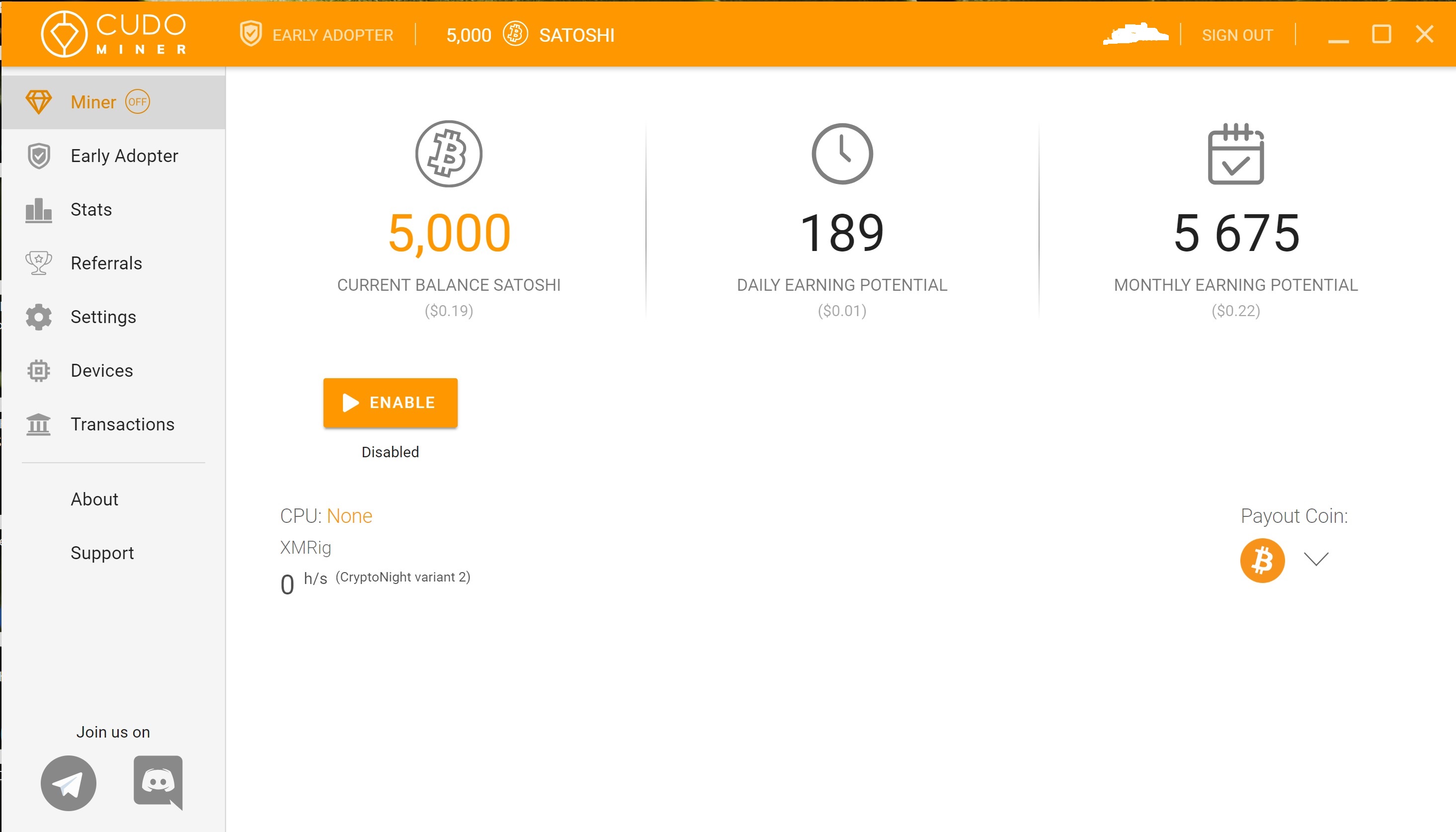Toggle the Miner OFF badge

coord(137,102)
